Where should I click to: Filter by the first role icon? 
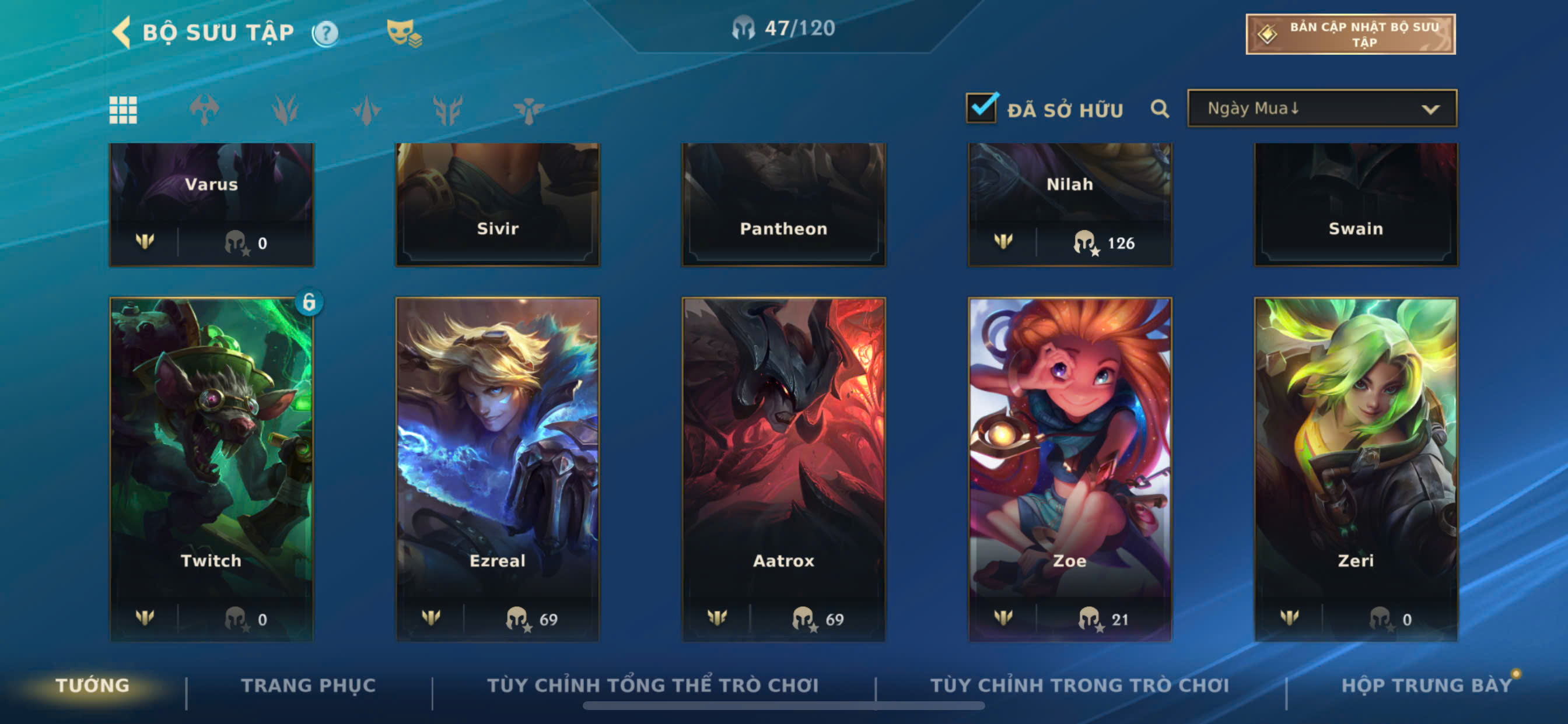coord(205,110)
